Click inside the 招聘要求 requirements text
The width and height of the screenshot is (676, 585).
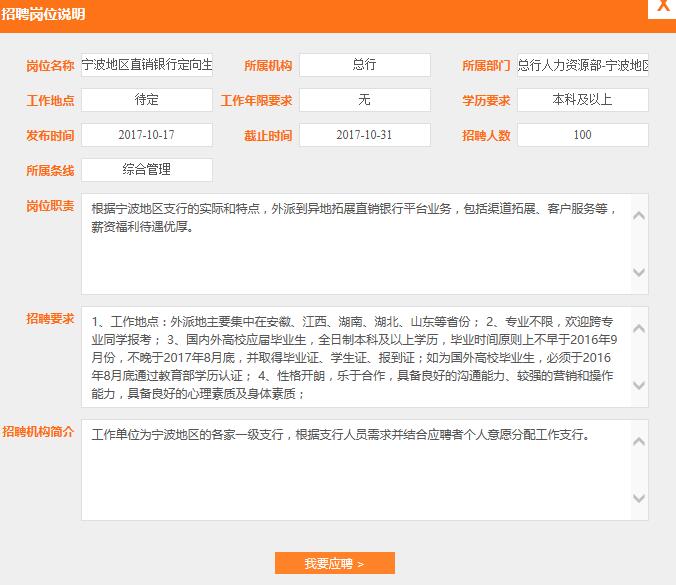[x=355, y=357]
